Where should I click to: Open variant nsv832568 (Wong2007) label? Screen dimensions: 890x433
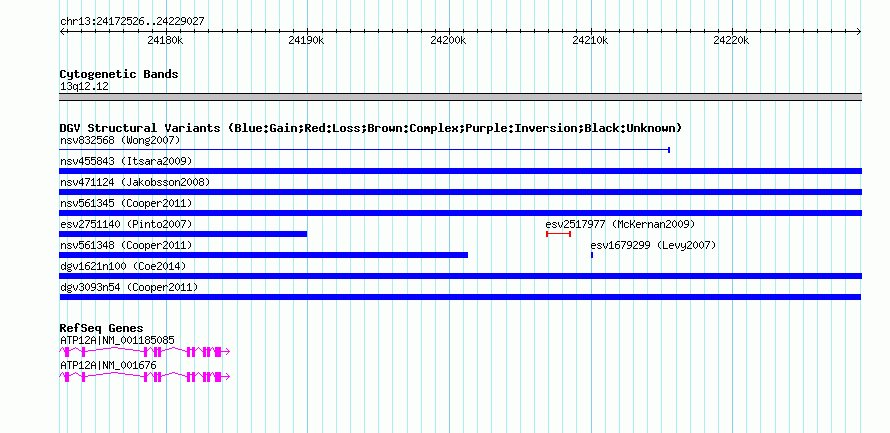[120, 140]
